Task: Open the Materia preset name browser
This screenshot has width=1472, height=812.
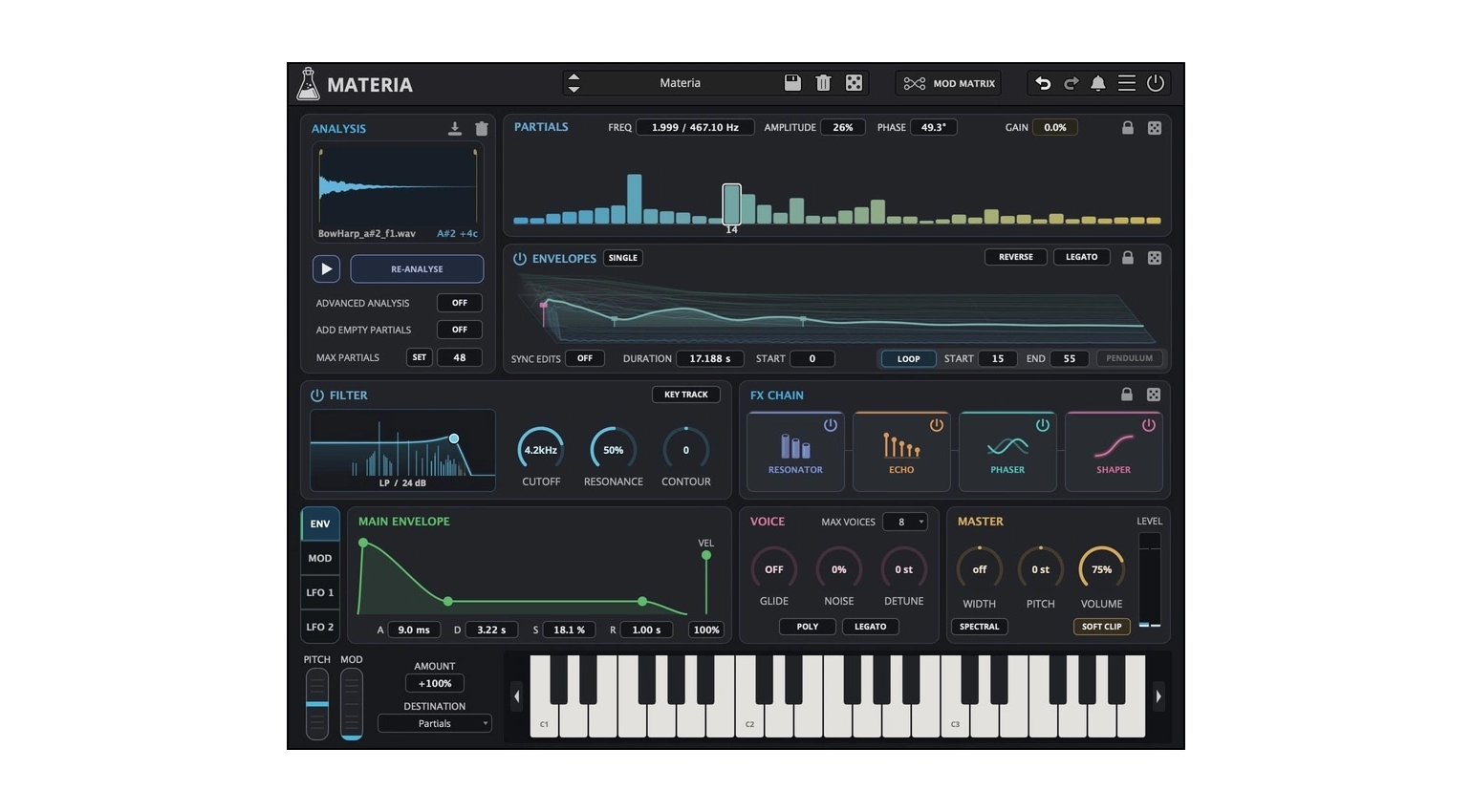Action: (x=680, y=83)
